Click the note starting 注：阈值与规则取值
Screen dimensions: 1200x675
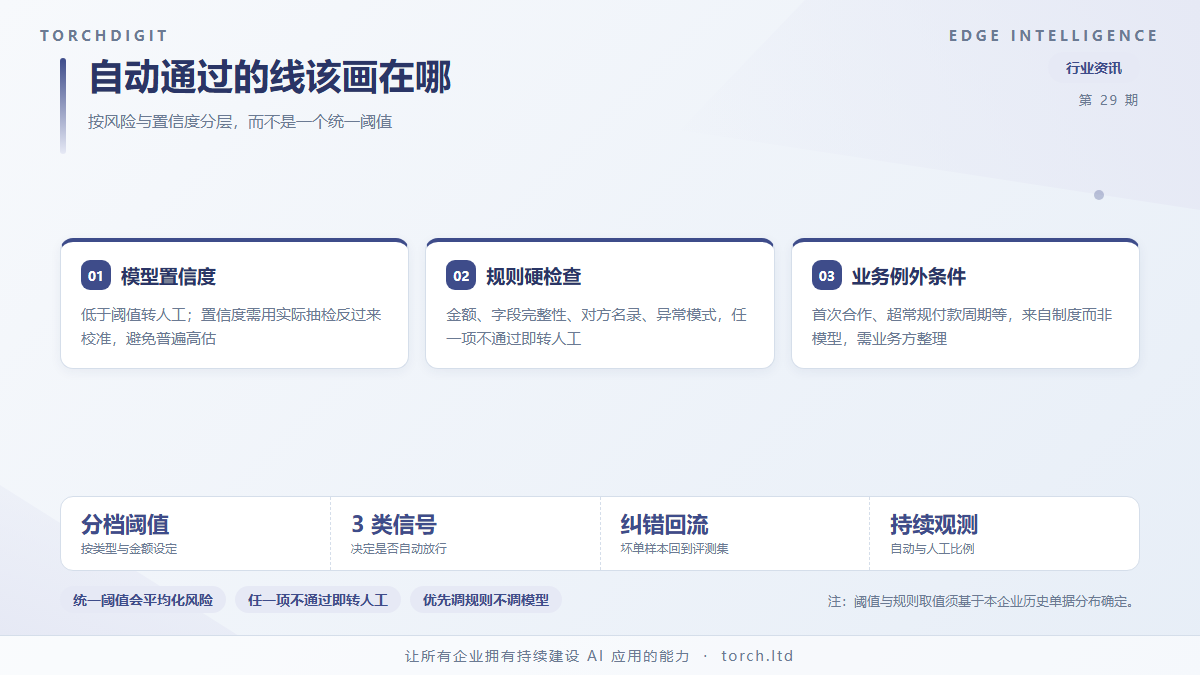[983, 601]
